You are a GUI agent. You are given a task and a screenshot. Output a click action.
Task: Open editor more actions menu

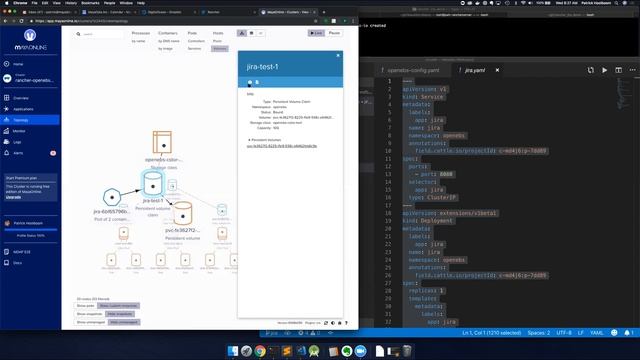pyautogui.click(x=632, y=70)
